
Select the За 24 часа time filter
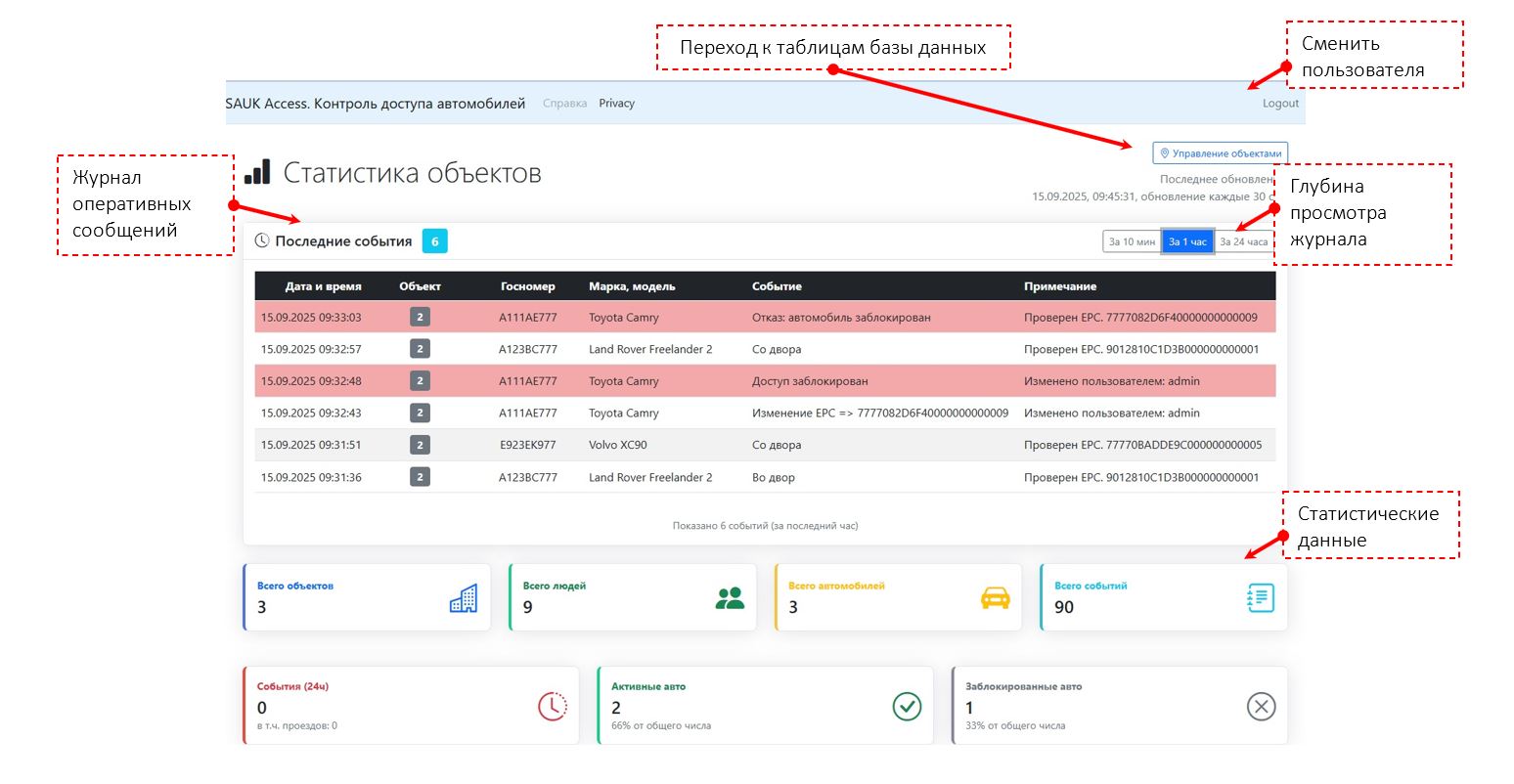[x=1244, y=241]
